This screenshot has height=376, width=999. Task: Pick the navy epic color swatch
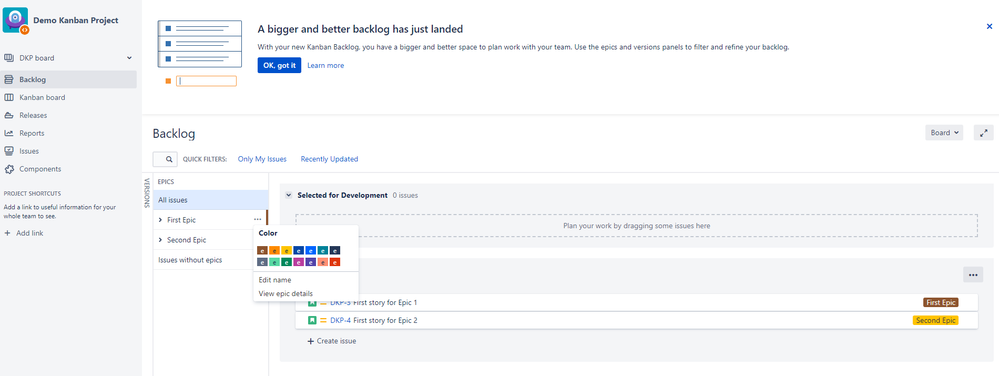click(x=335, y=250)
